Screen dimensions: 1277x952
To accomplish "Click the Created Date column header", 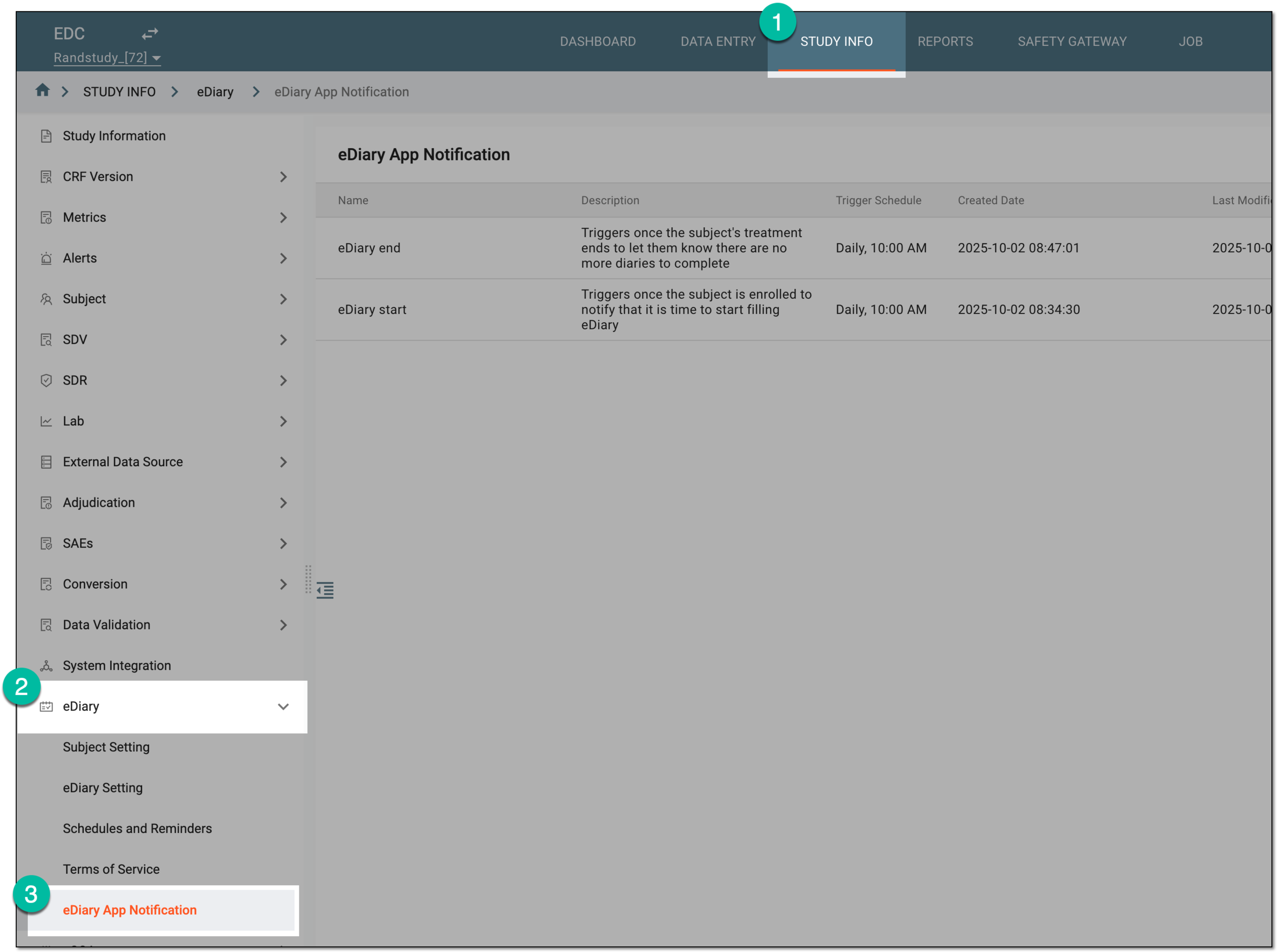I will pos(990,201).
